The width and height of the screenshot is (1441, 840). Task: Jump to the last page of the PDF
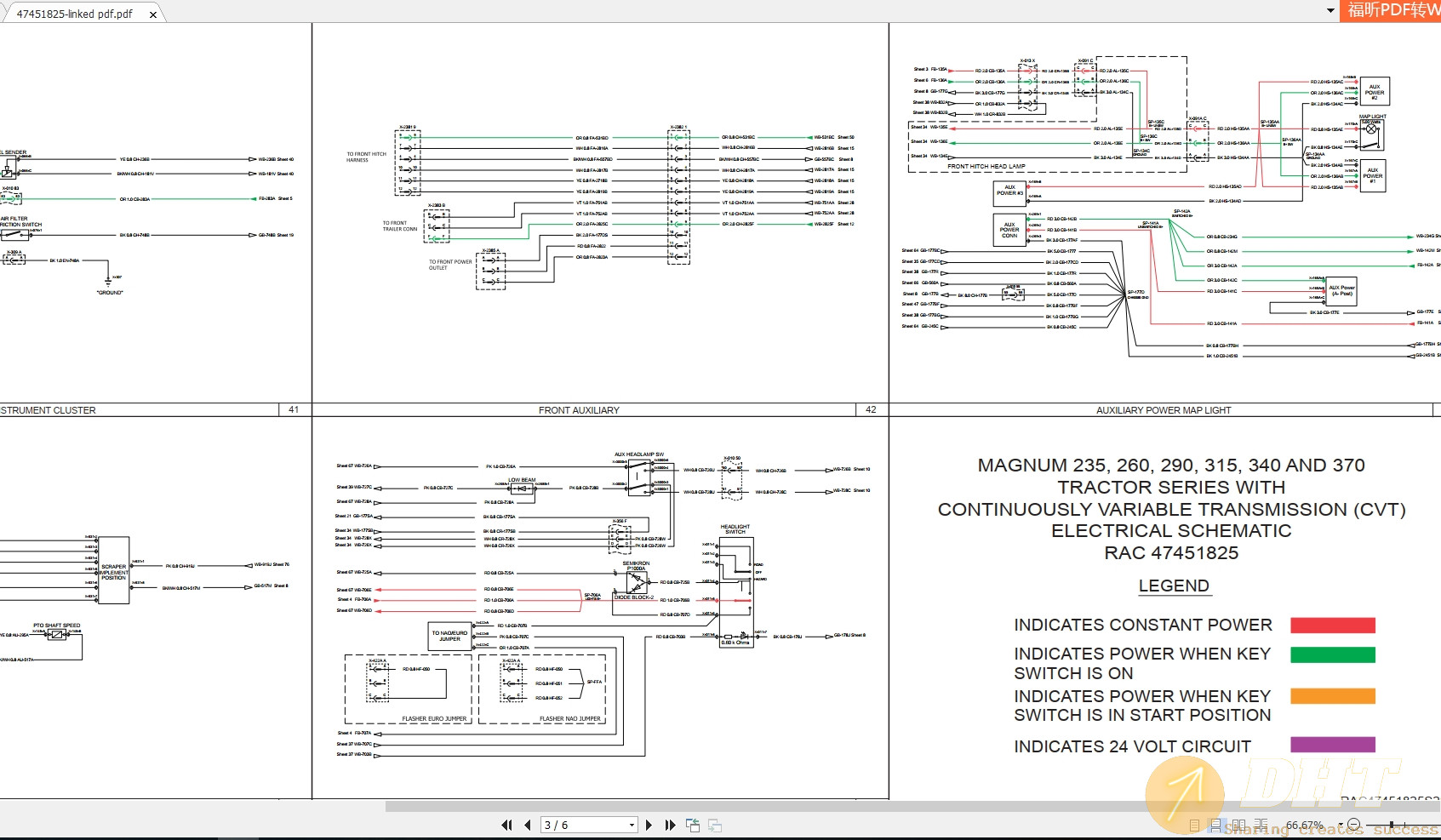point(669,825)
